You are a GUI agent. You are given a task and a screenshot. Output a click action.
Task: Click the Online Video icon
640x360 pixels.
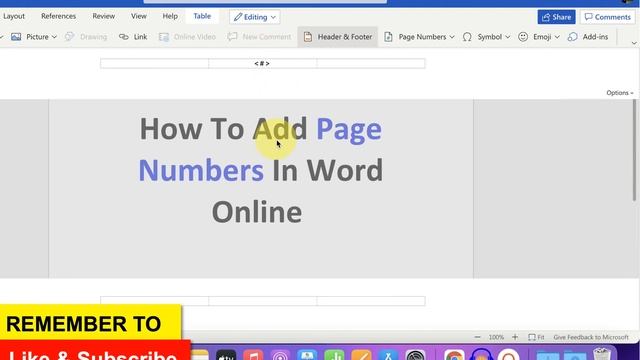(x=164, y=37)
